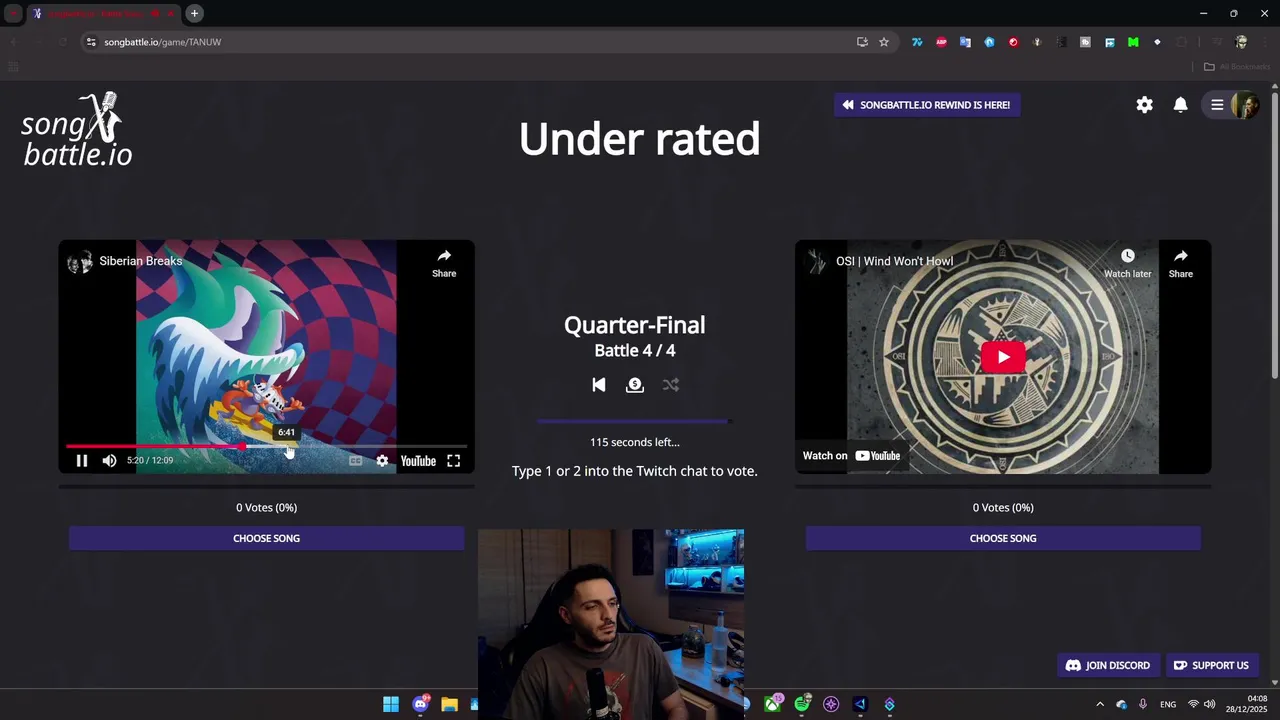Screen dimensions: 1280x720
Task: Enter fullscreen on left video
Action: point(454,461)
